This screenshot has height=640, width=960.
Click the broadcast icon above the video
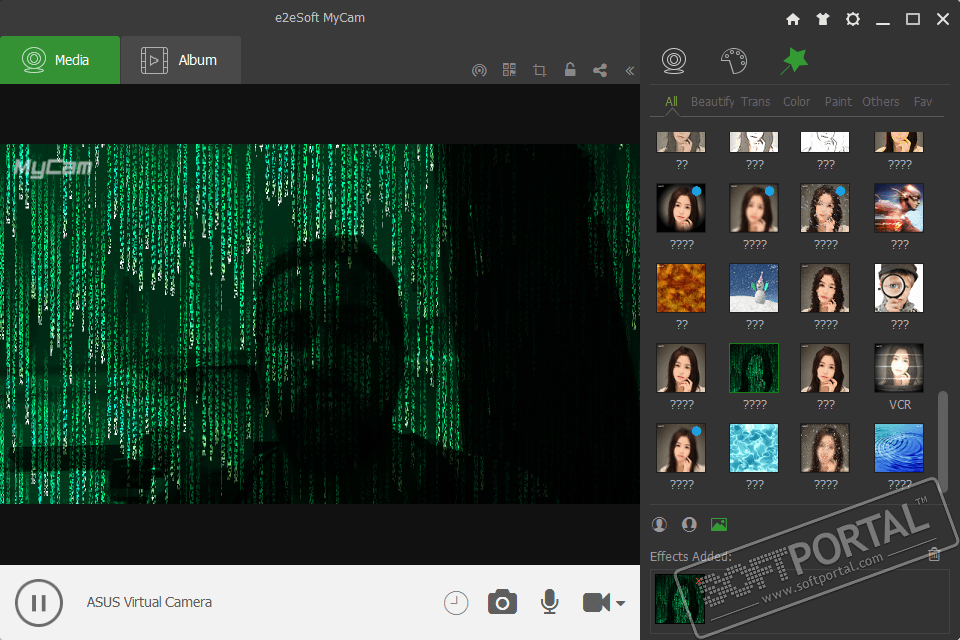479,70
